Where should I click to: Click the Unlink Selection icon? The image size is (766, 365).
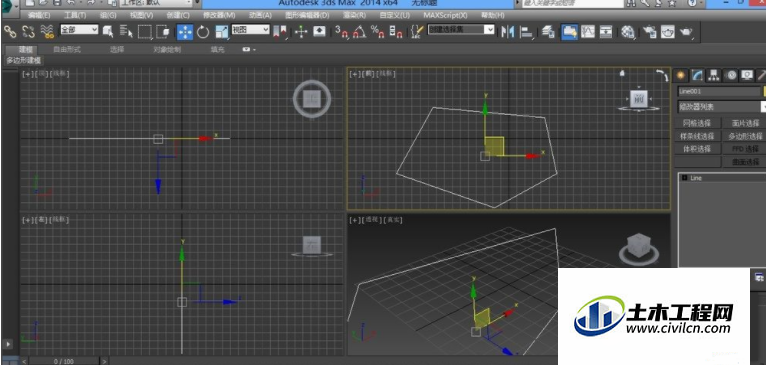click(28, 32)
